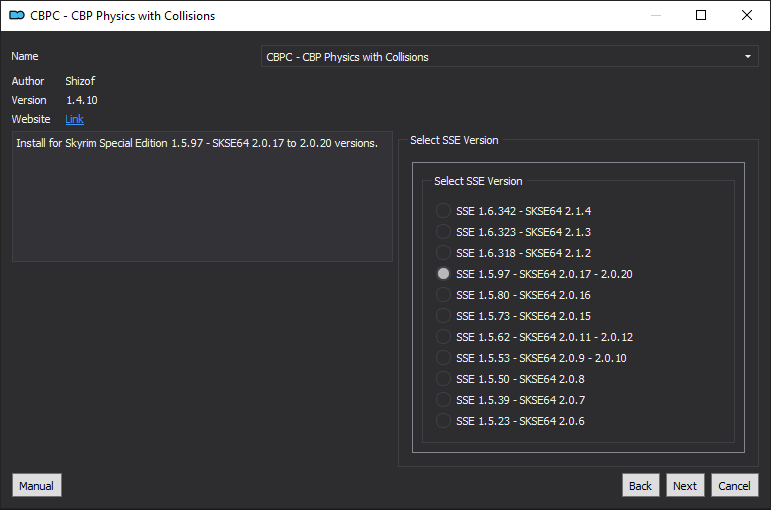Click the install description text box
Screen dimensions: 771x510
coord(202,196)
